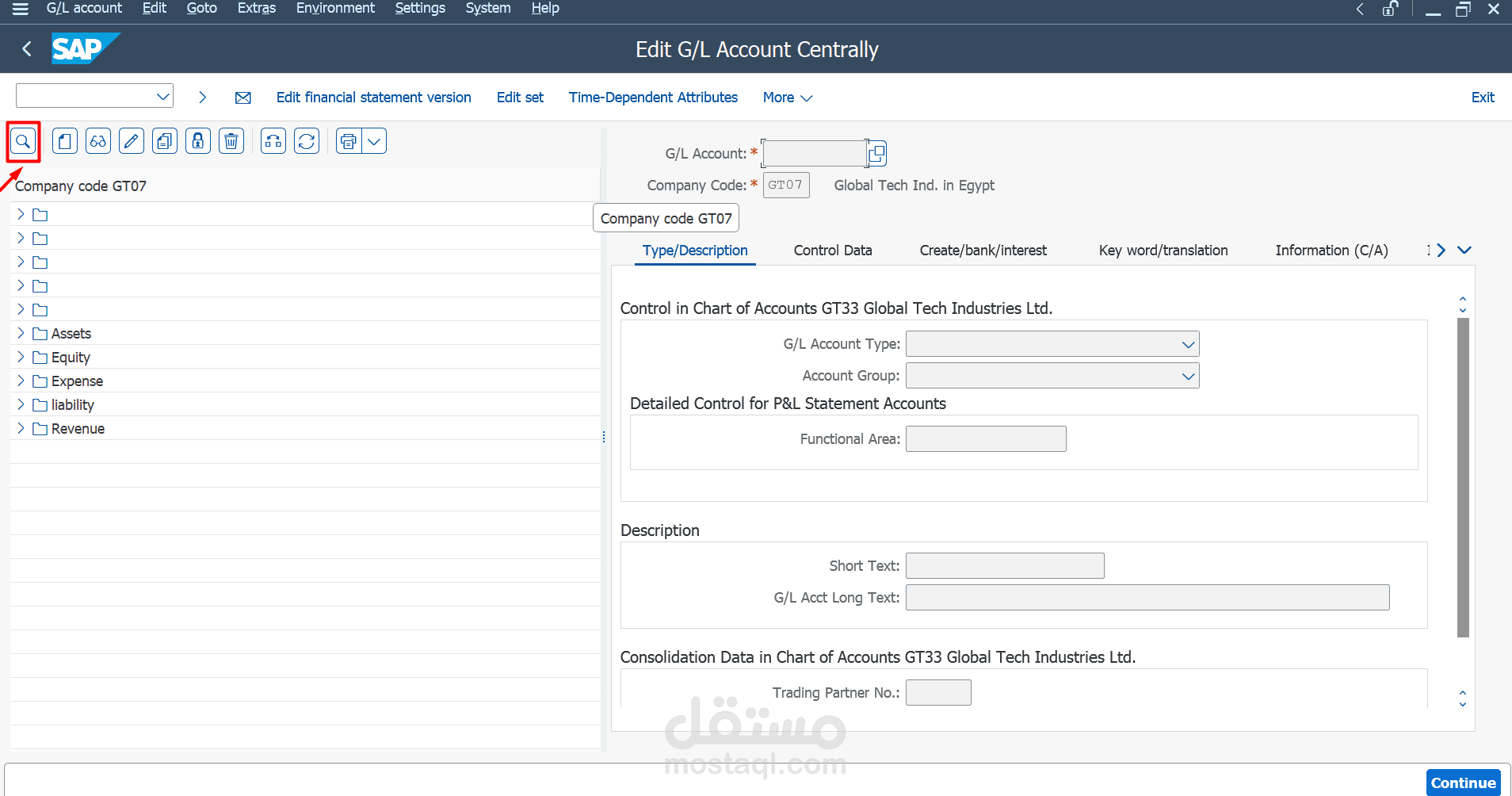
Task: Click the printer icon
Action: pyautogui.click(x=349, y=141)
